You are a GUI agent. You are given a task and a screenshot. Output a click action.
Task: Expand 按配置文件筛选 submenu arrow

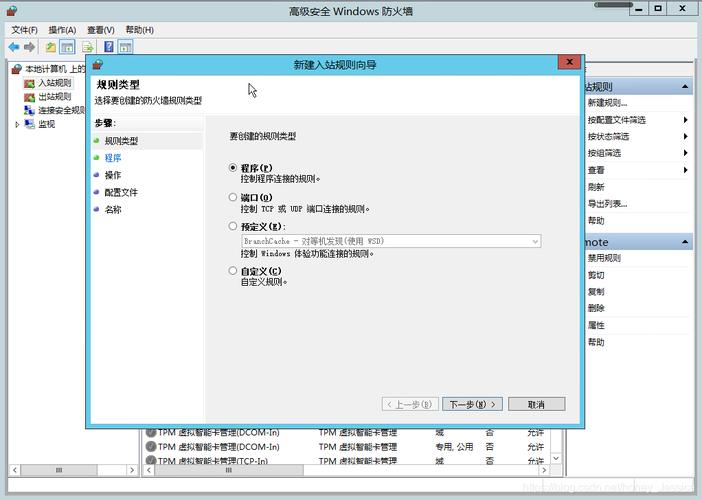pyautogui.click(x=685, y=120)
